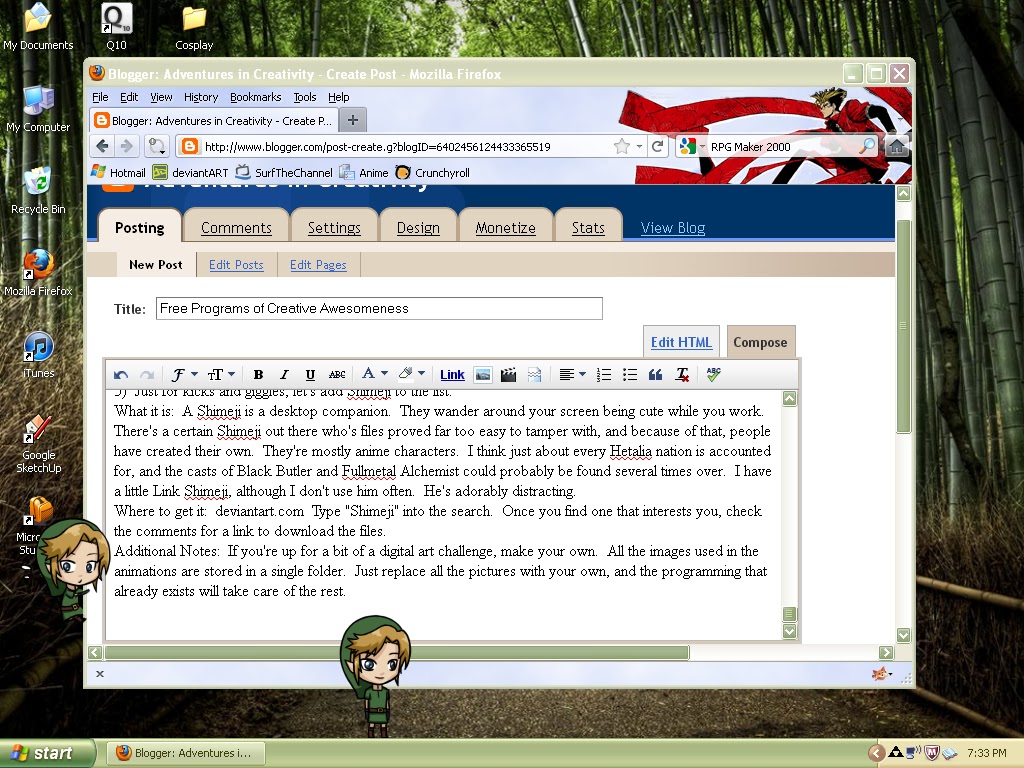Open Firefox Bookmarks menu
The height and width of the screenshot is (768, 1024).
255,97
